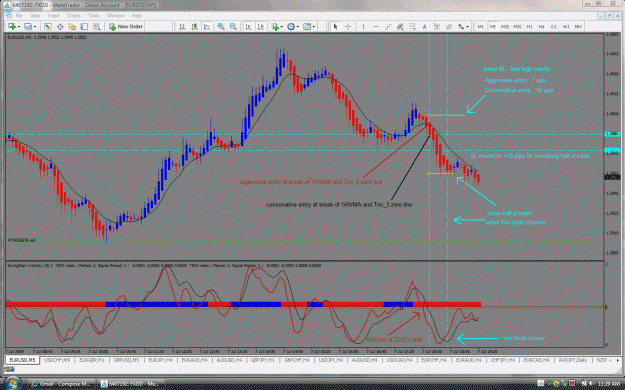
Task: Expand the arrows tool dropdown arrow
Action: pyautogui.click(x=468, y=27)
